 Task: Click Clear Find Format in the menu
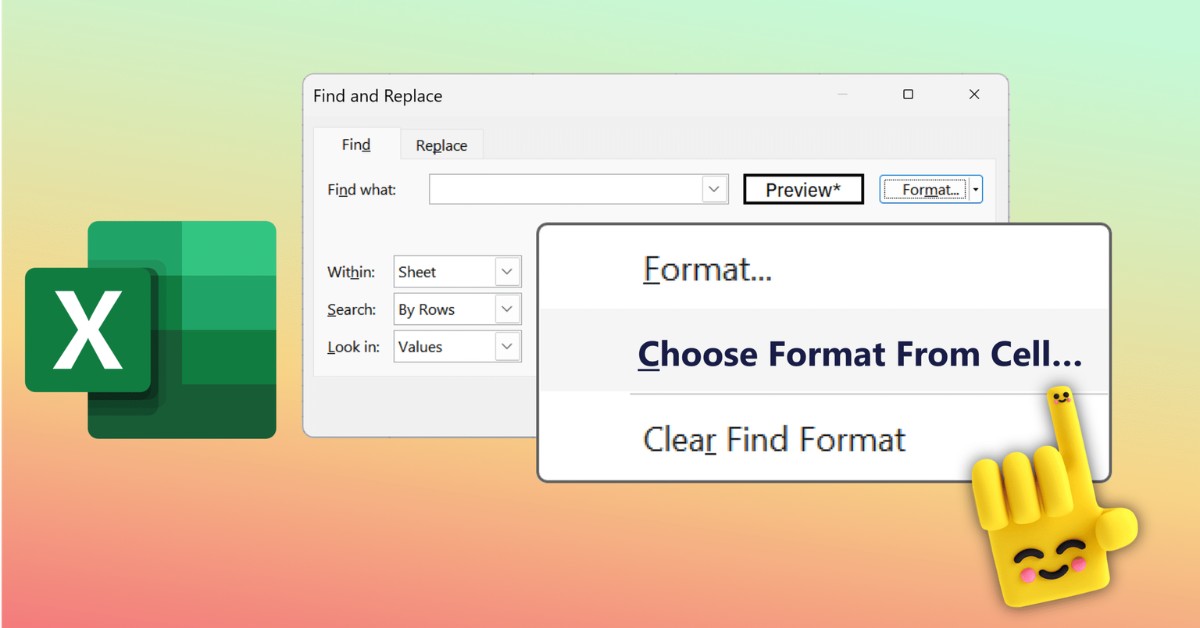click(774, 439)
